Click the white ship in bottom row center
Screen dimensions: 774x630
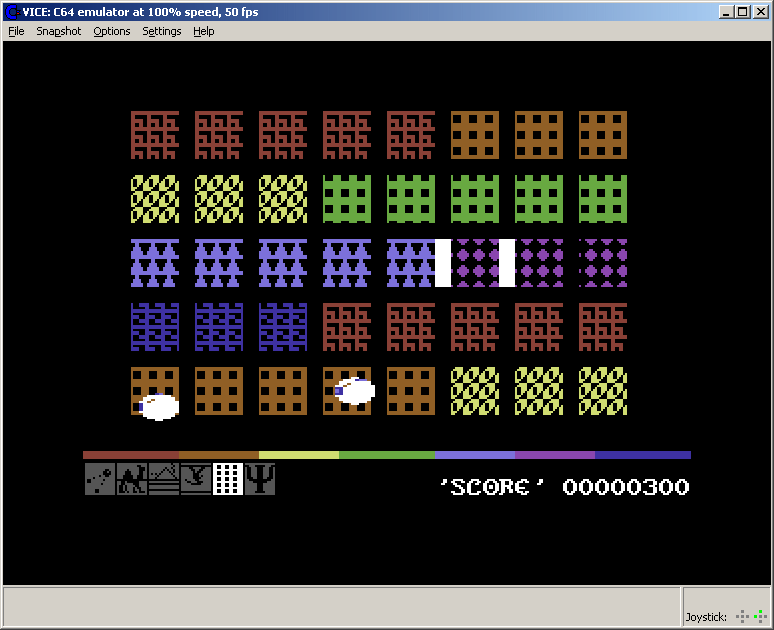tap(354, 391)
